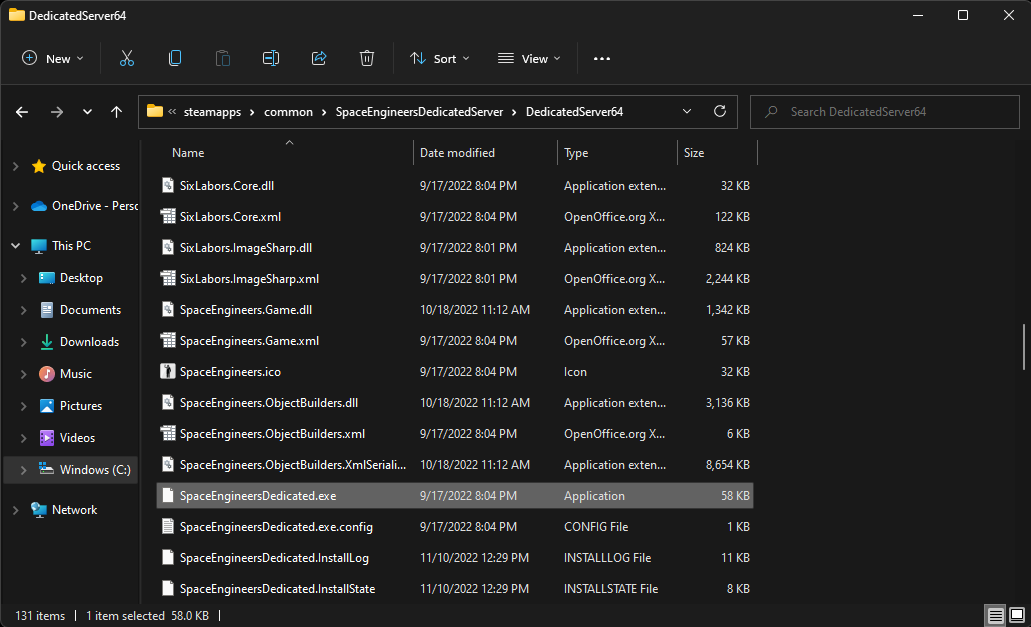Maximize the DedicatedServer64 window
1031x627 pixels.
(x=963, y=15)
